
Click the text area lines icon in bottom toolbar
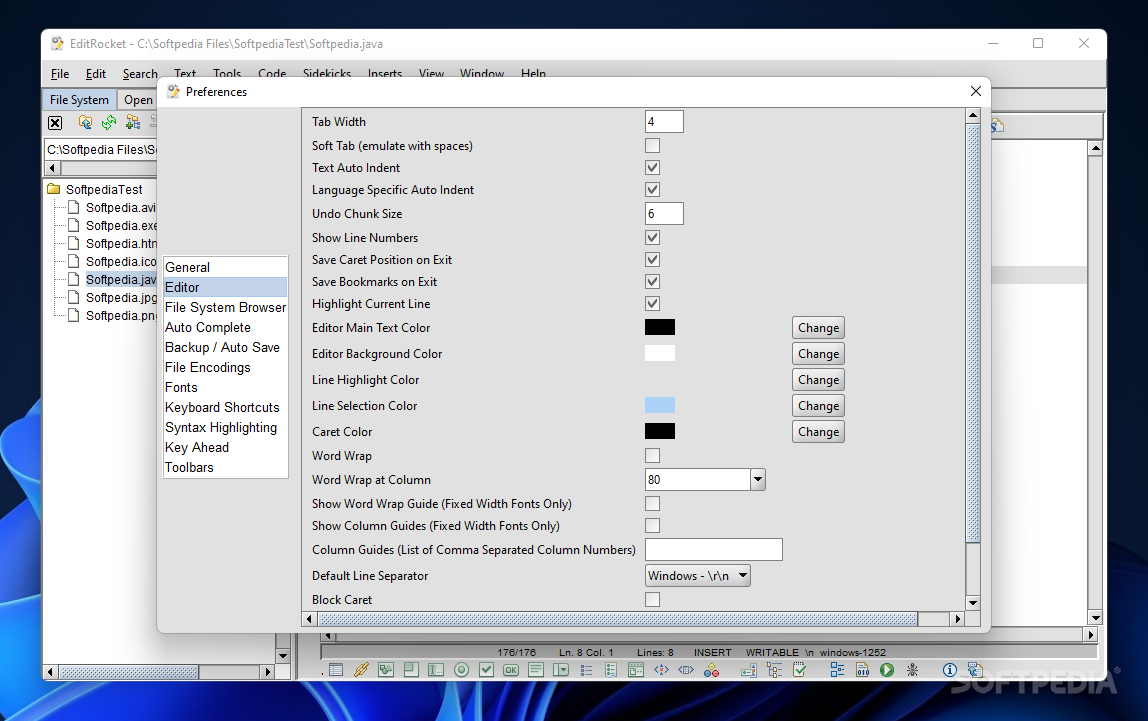click(x=536, y=669)
